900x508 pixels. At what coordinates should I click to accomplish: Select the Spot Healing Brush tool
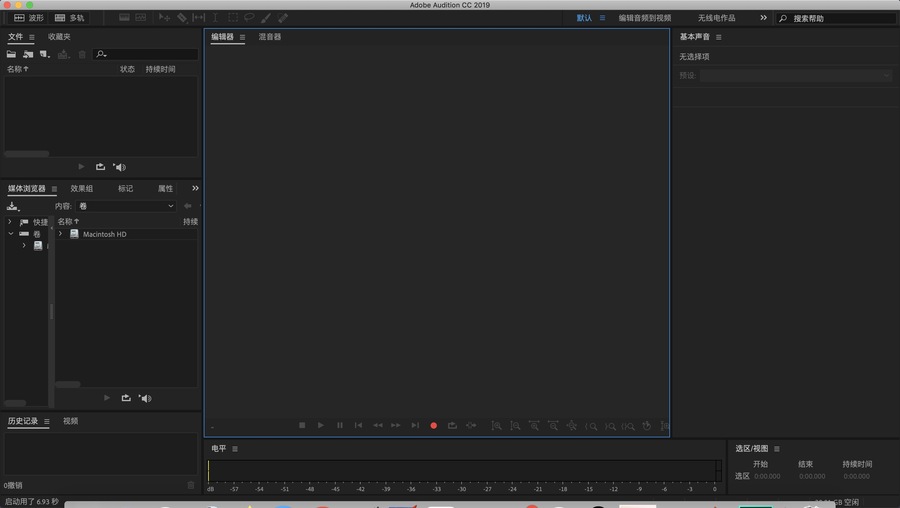tap(283, 18)
